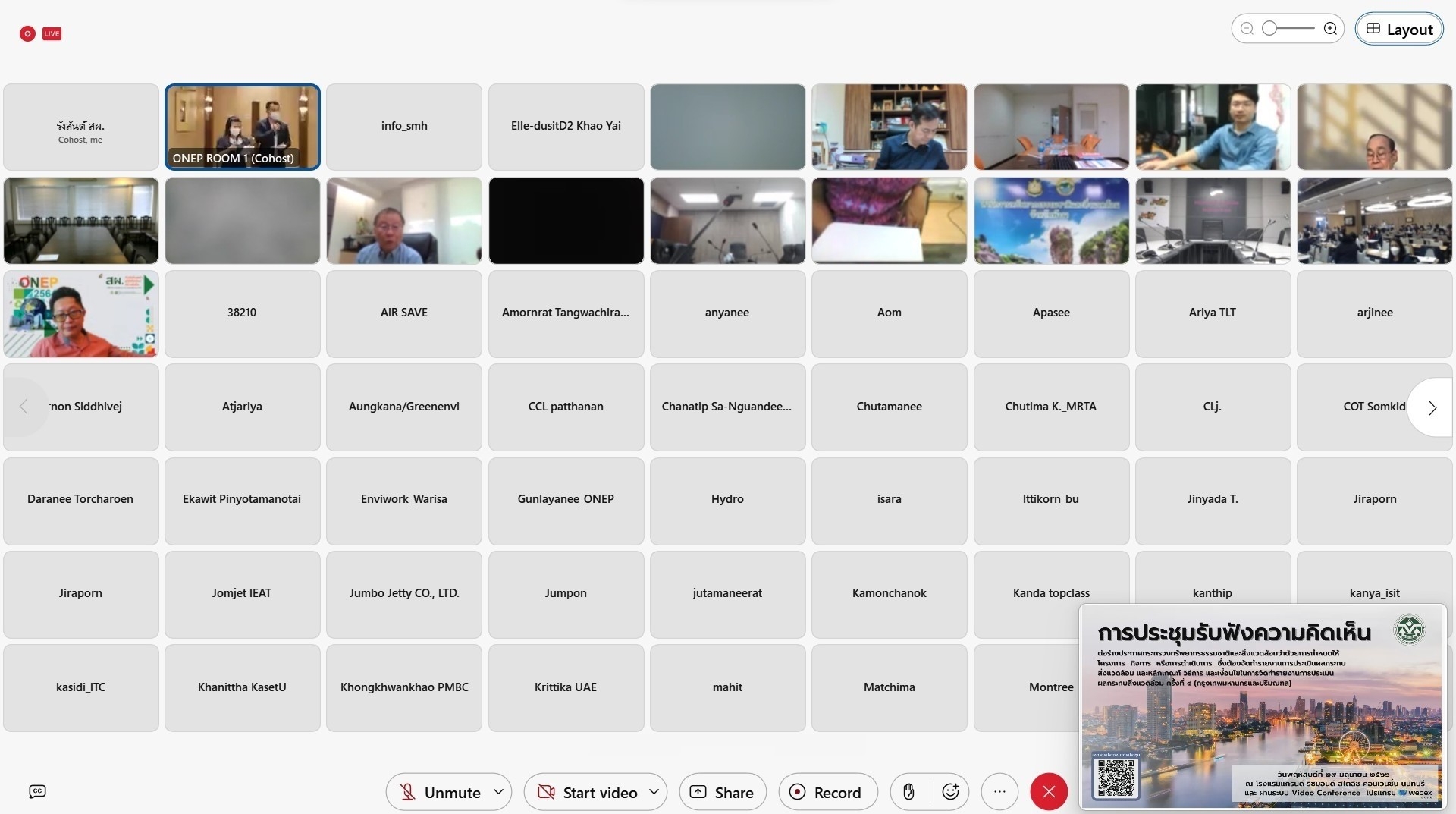Click the shared presentation slide thumbnail
1456x814 pixels.
pyautogui.click(x=1262, y=706)
